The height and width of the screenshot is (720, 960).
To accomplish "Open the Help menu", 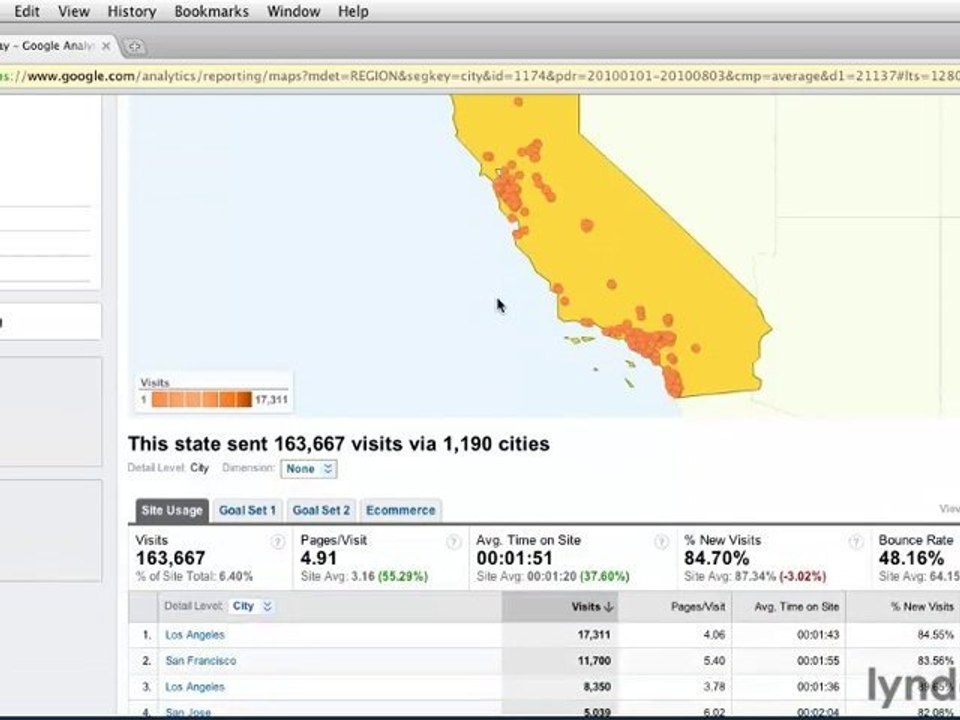I will (353, 11).
